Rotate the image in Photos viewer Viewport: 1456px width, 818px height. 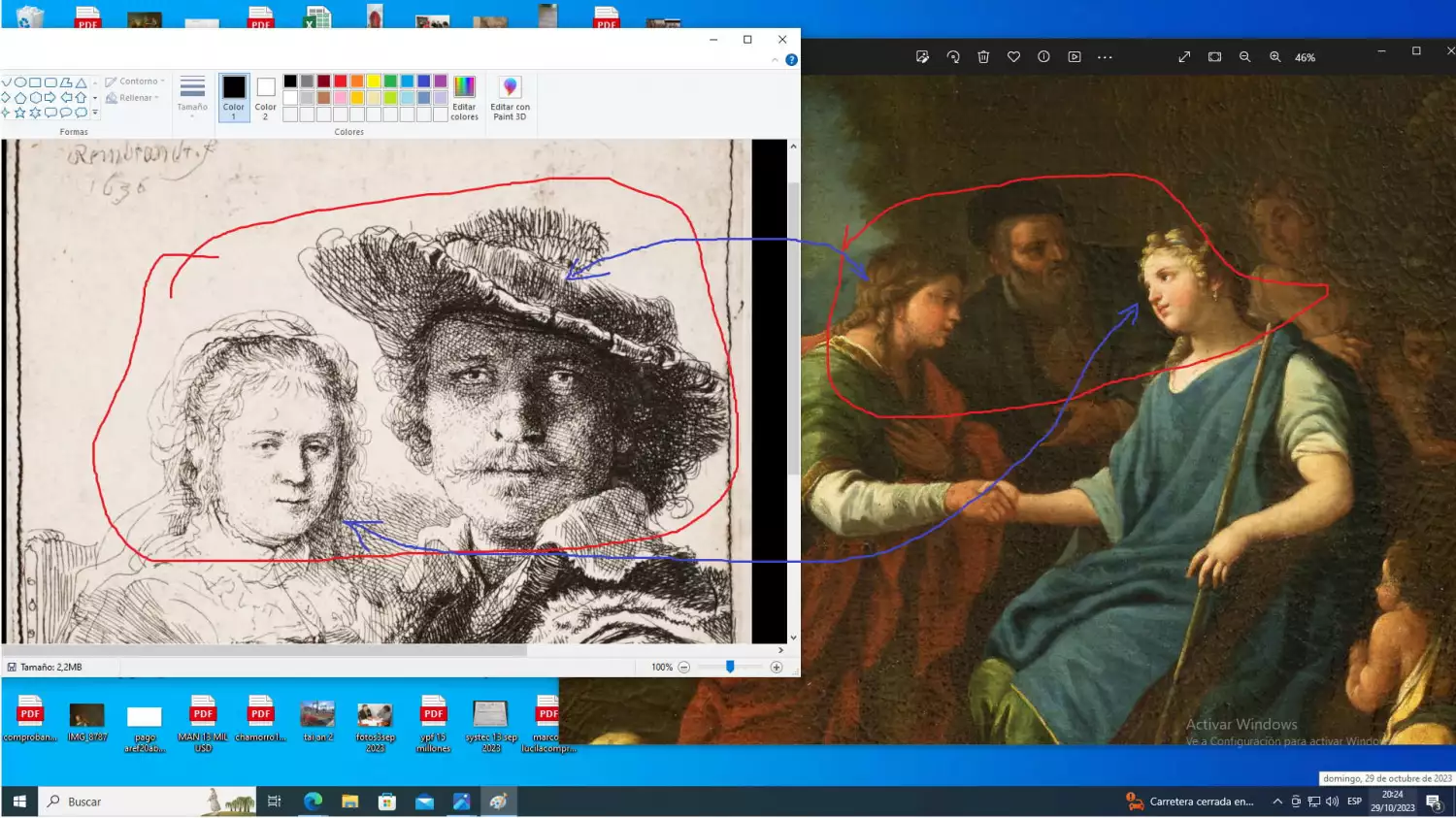[953, 57]
